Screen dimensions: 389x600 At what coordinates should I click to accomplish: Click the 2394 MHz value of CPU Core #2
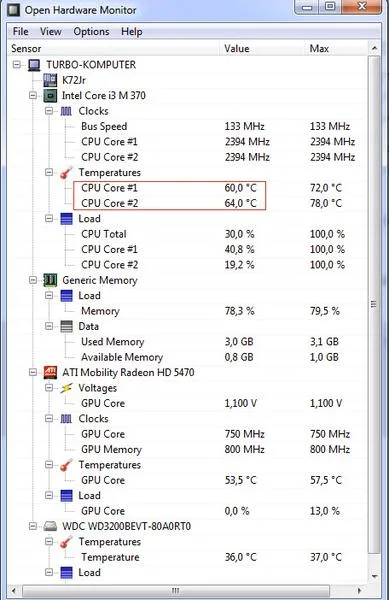pyautogui.click(x=247, y=157)
